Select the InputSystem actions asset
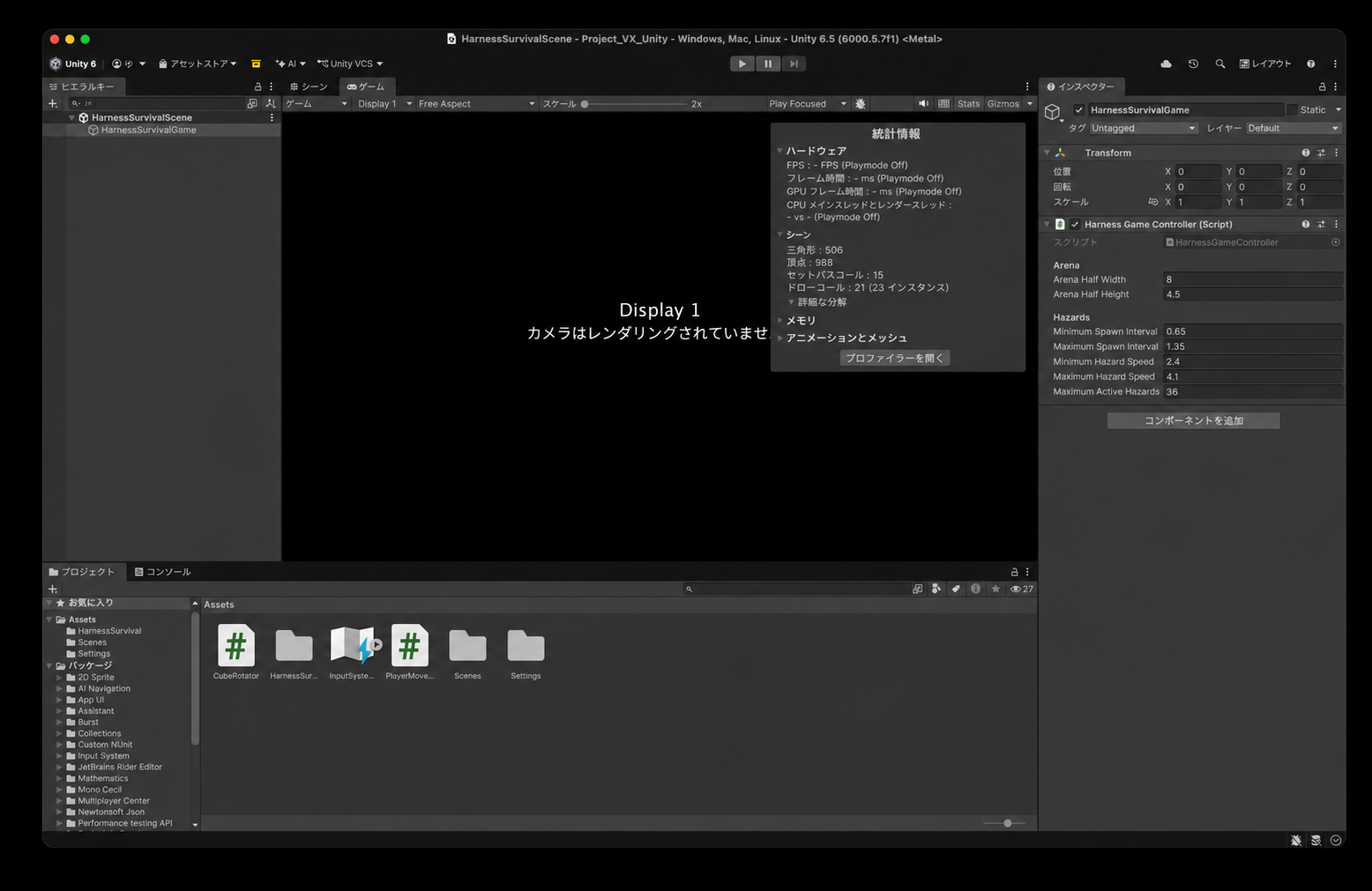The height and width of the screenshot is (891, 1372). [x=352, y=652]
